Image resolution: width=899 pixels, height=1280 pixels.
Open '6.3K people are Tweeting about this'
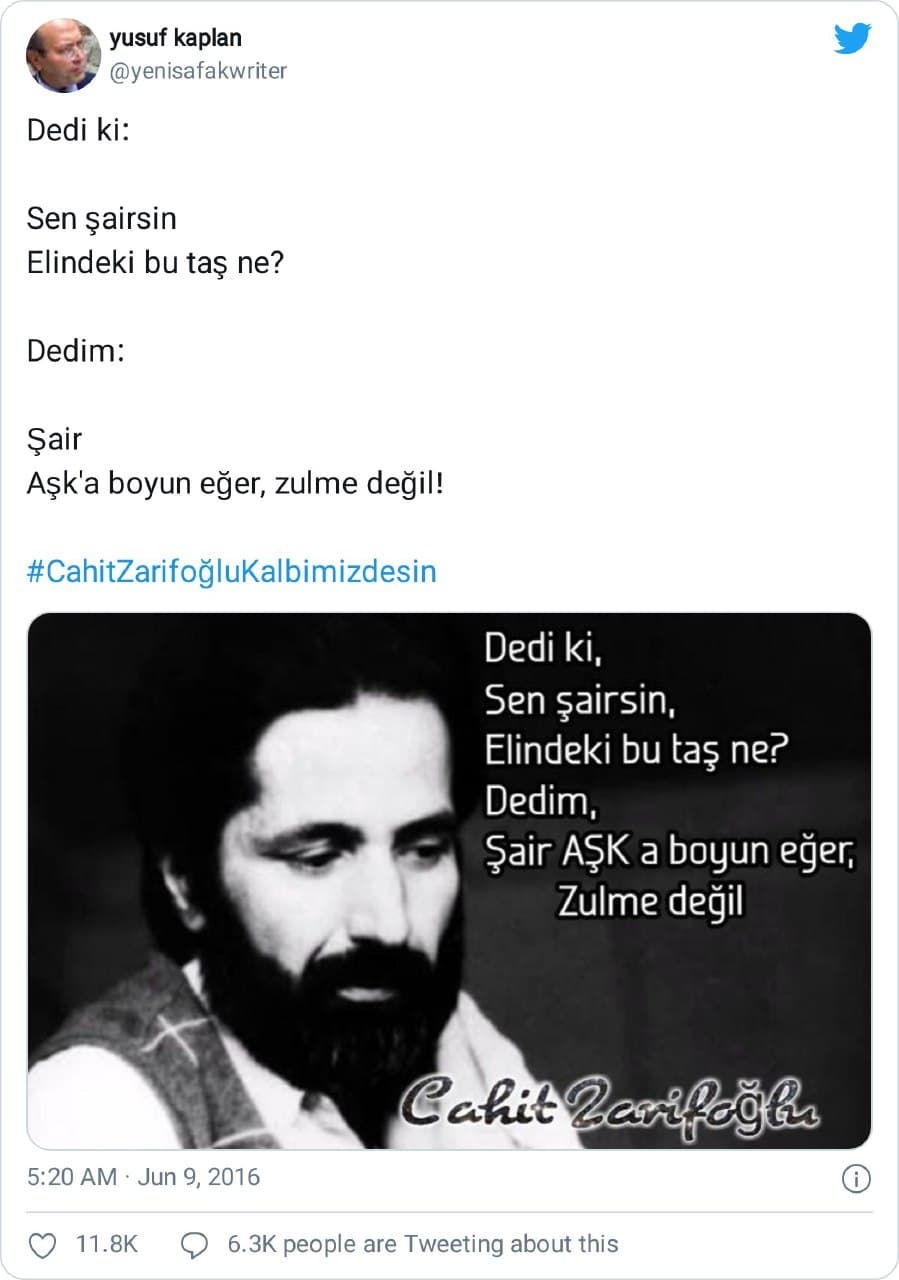(x=423, y=1244)
